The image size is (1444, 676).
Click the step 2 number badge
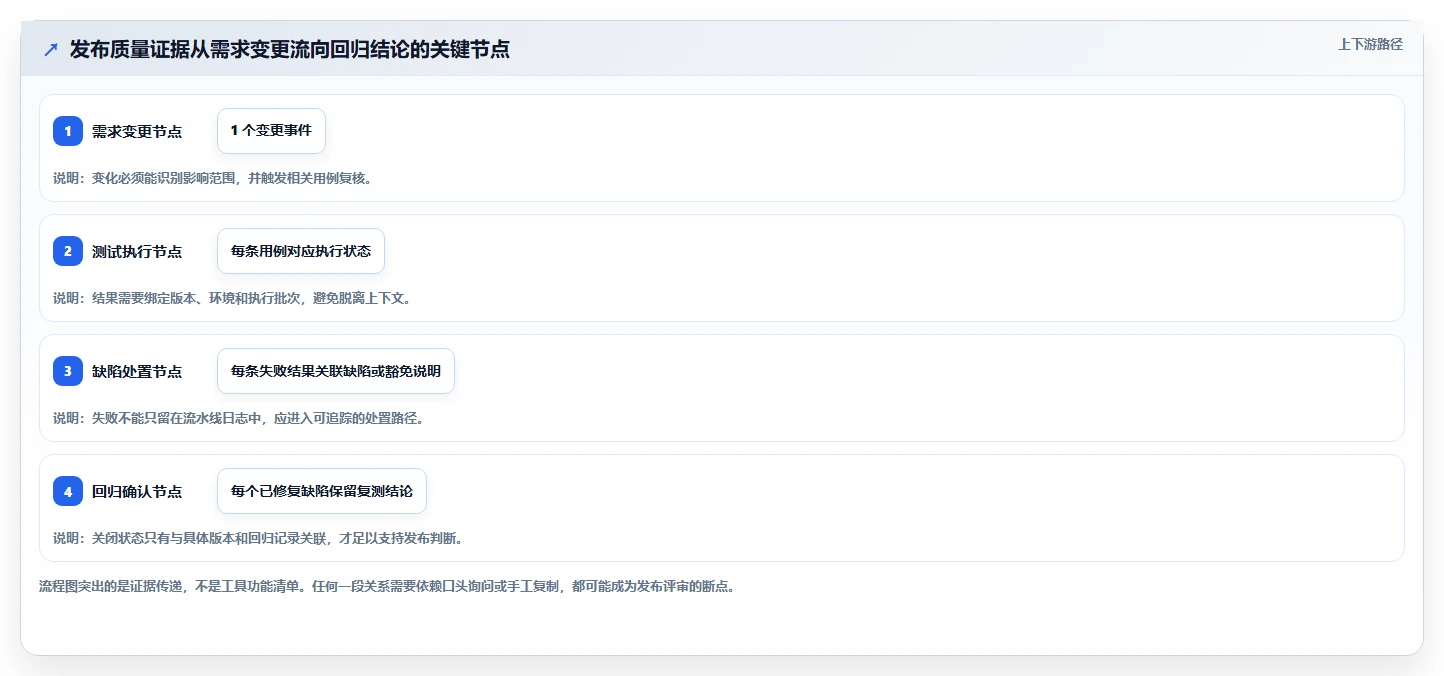pos(68,251)
